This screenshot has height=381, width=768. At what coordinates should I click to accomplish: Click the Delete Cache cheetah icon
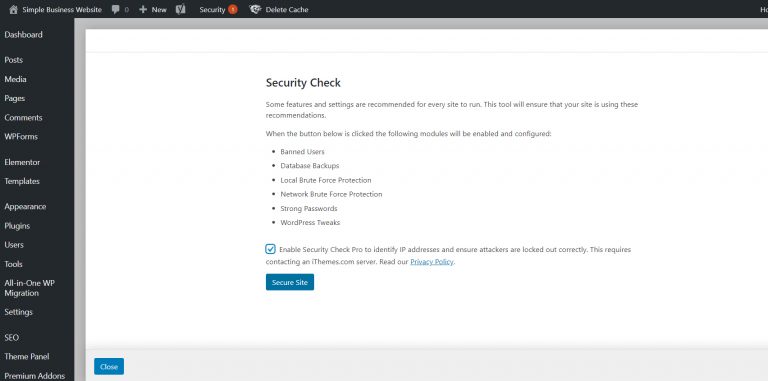pyautogui.click(x=255, y=9)
